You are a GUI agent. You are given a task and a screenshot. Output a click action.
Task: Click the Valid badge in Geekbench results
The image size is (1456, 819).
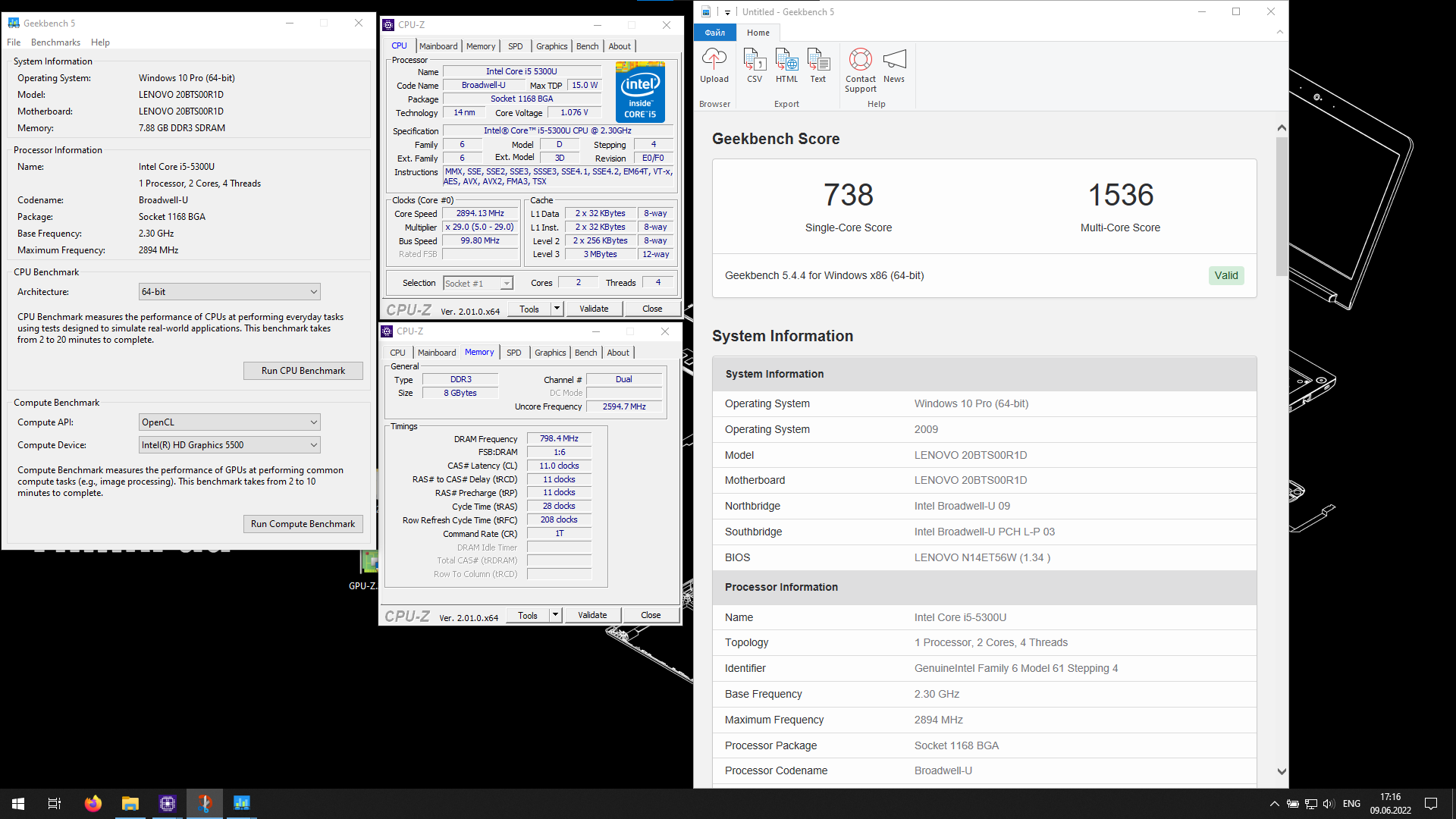coord(1226,275)
